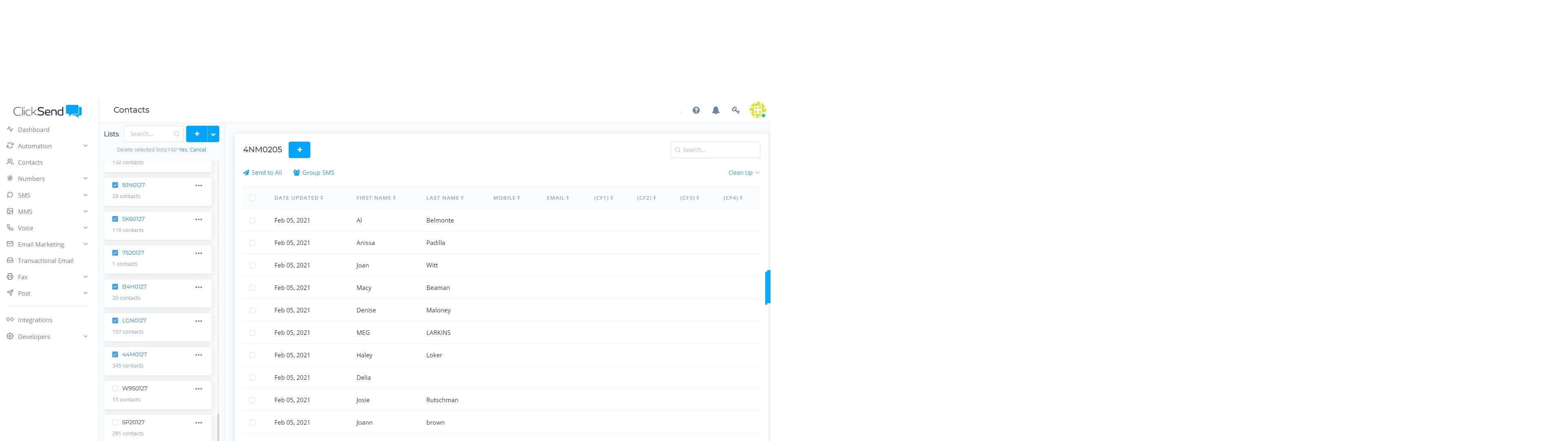Screen dimensions: 1568x441
Task: Tick the checkbox for Joan Witt
Action: 253,265
